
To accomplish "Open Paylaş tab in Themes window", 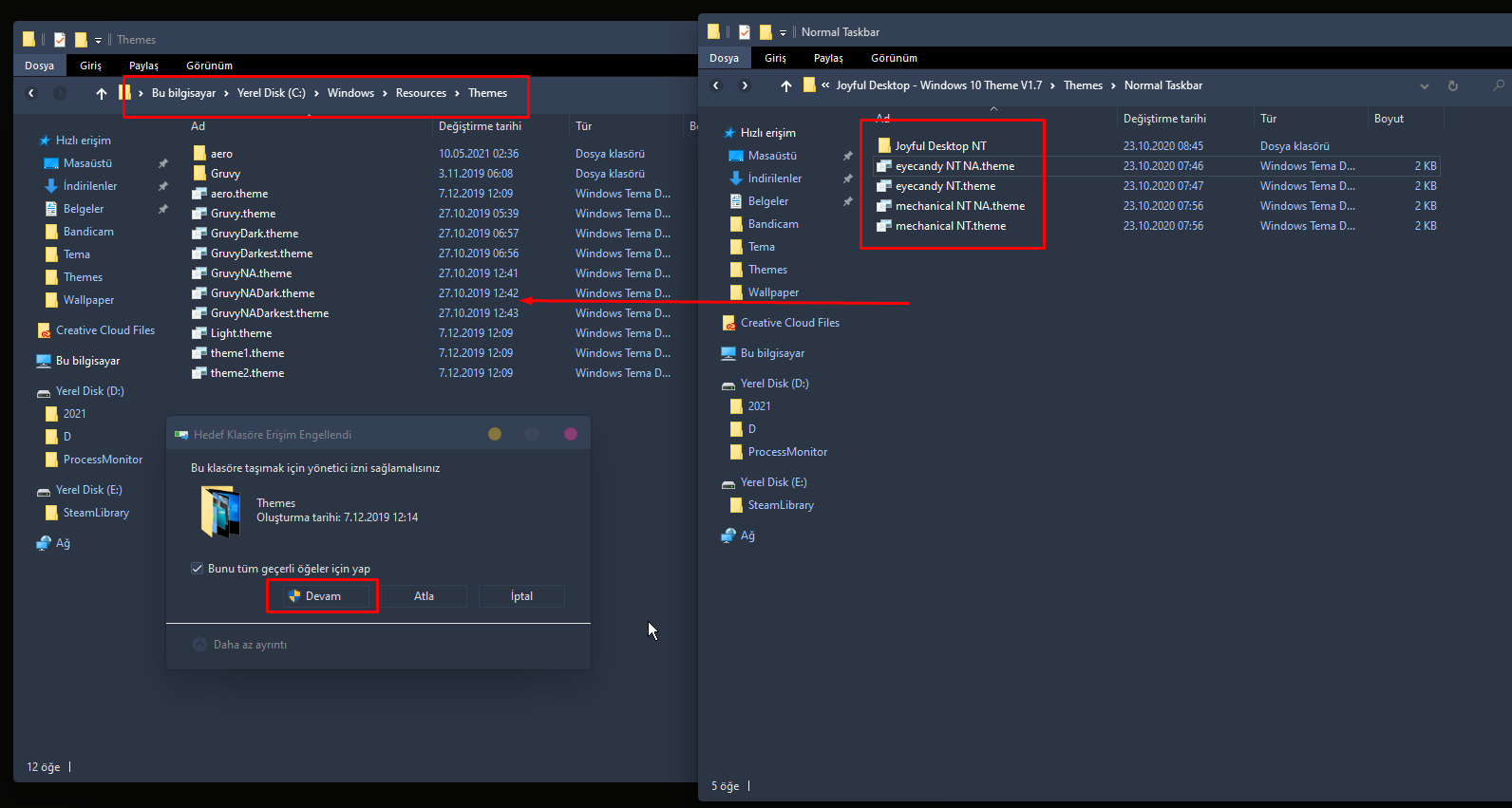I will click(x=143, y=66).
